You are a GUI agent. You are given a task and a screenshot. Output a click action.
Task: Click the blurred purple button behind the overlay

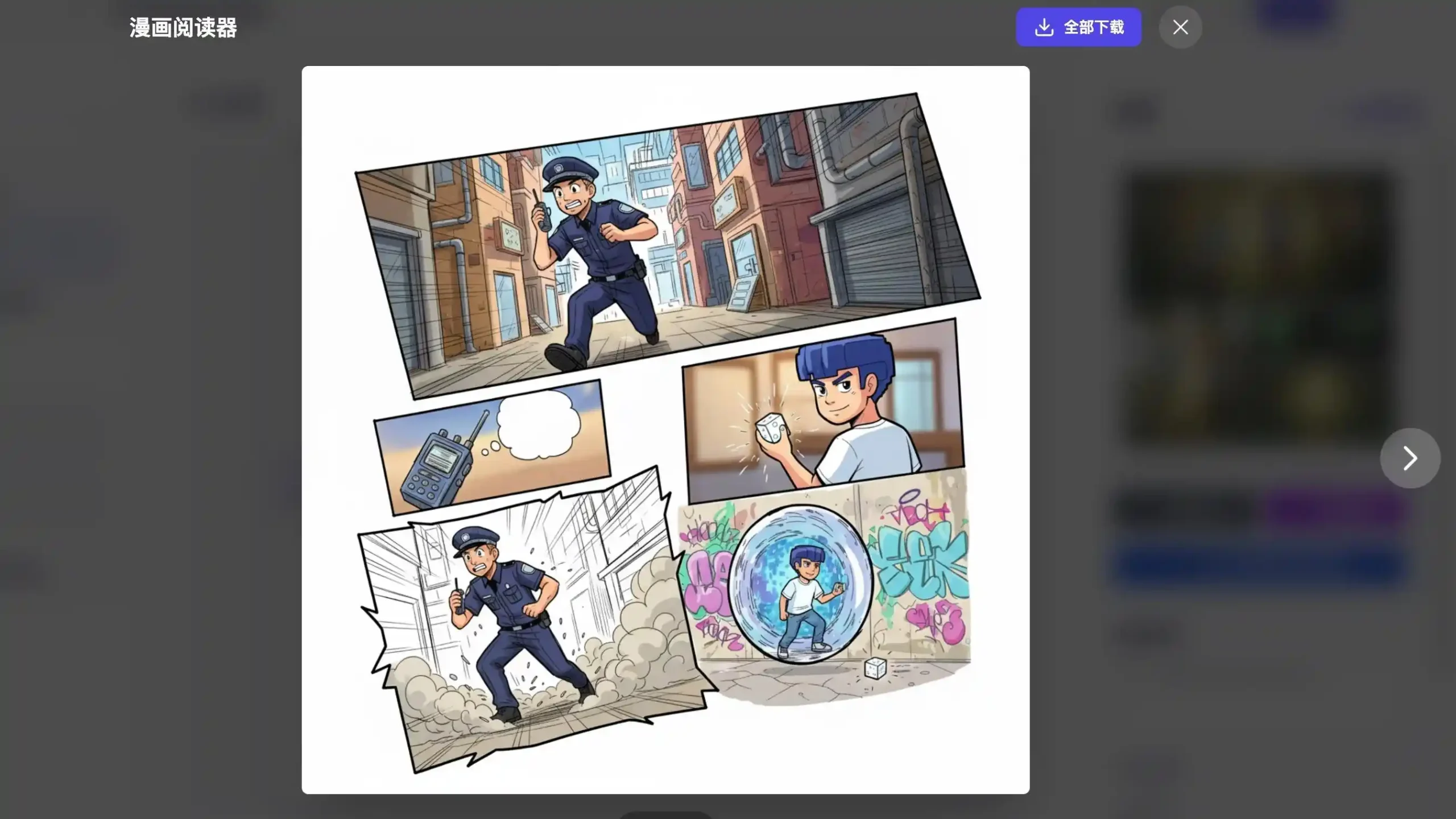1337,509
